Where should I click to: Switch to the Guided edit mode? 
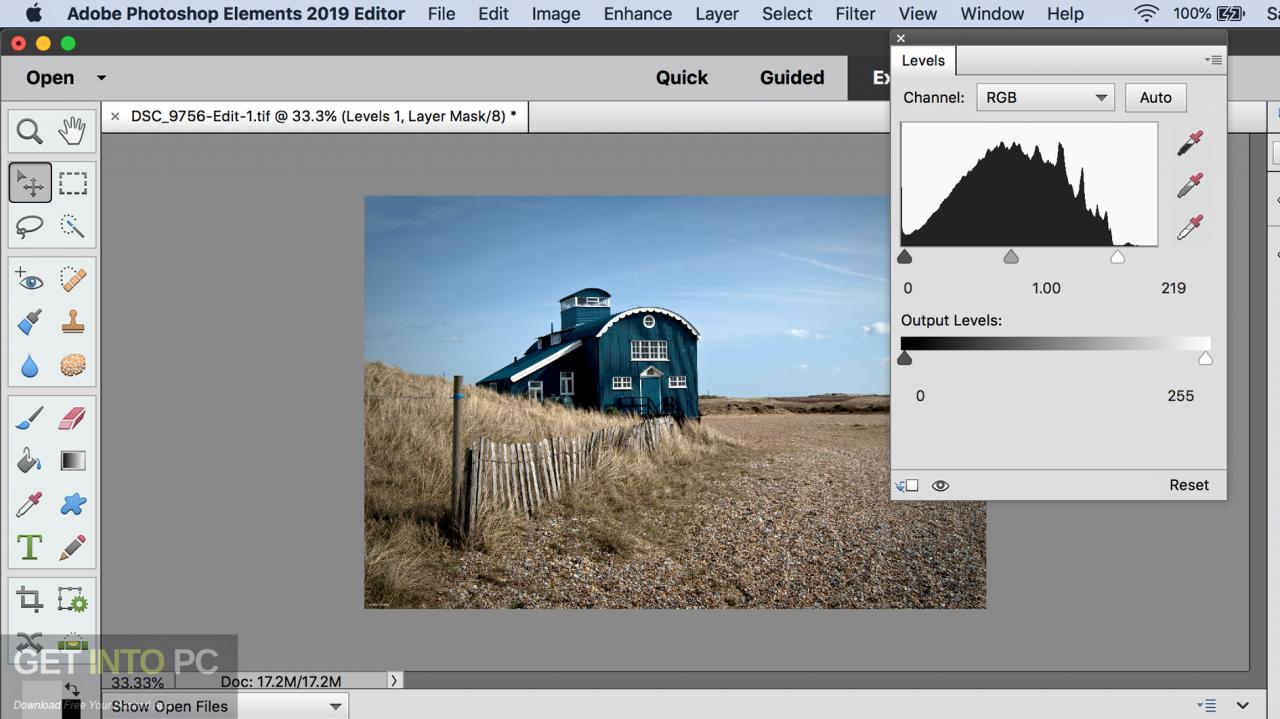click(x=792, y=77)
